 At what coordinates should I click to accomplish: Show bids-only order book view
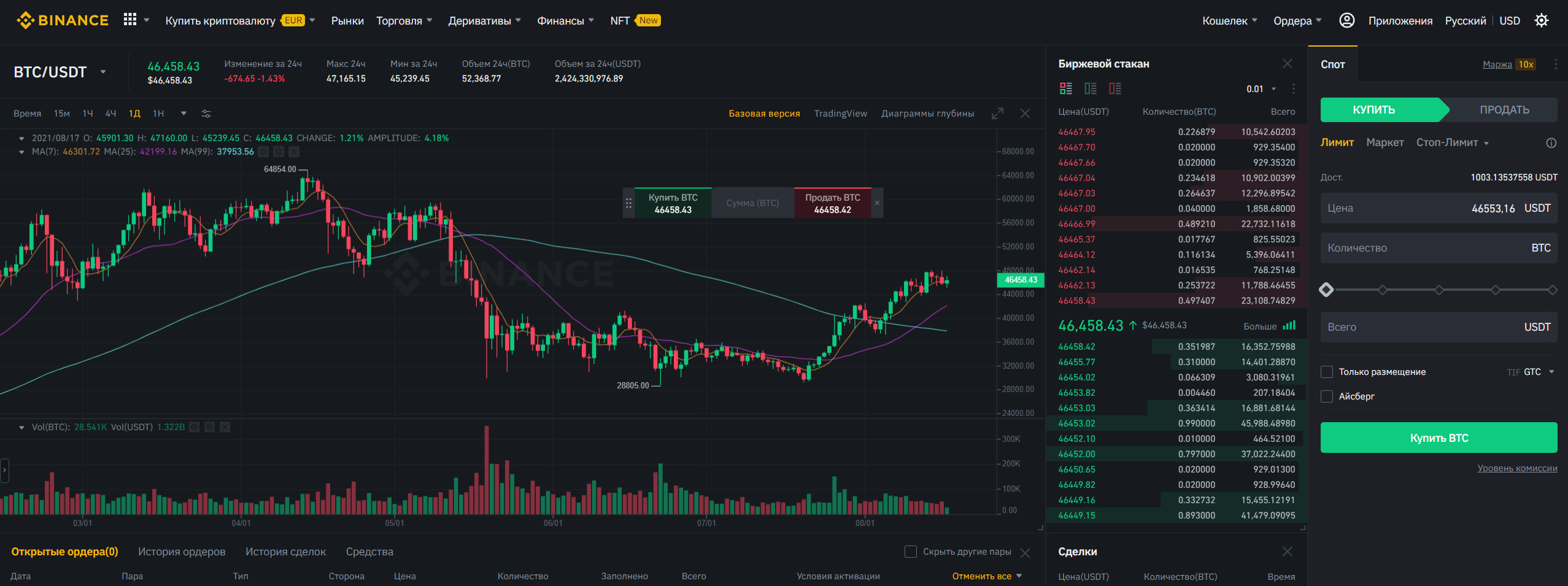[1091, 88]
